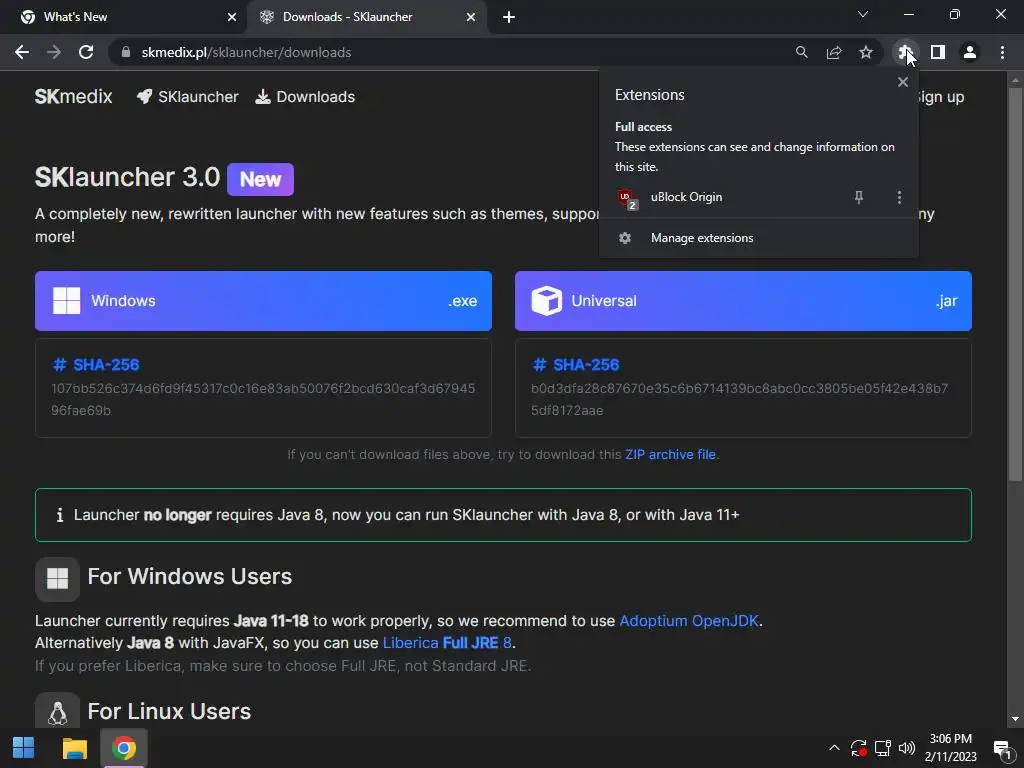Click the sync/update tray icon
1024x768 pixels.
click(858, 748)
